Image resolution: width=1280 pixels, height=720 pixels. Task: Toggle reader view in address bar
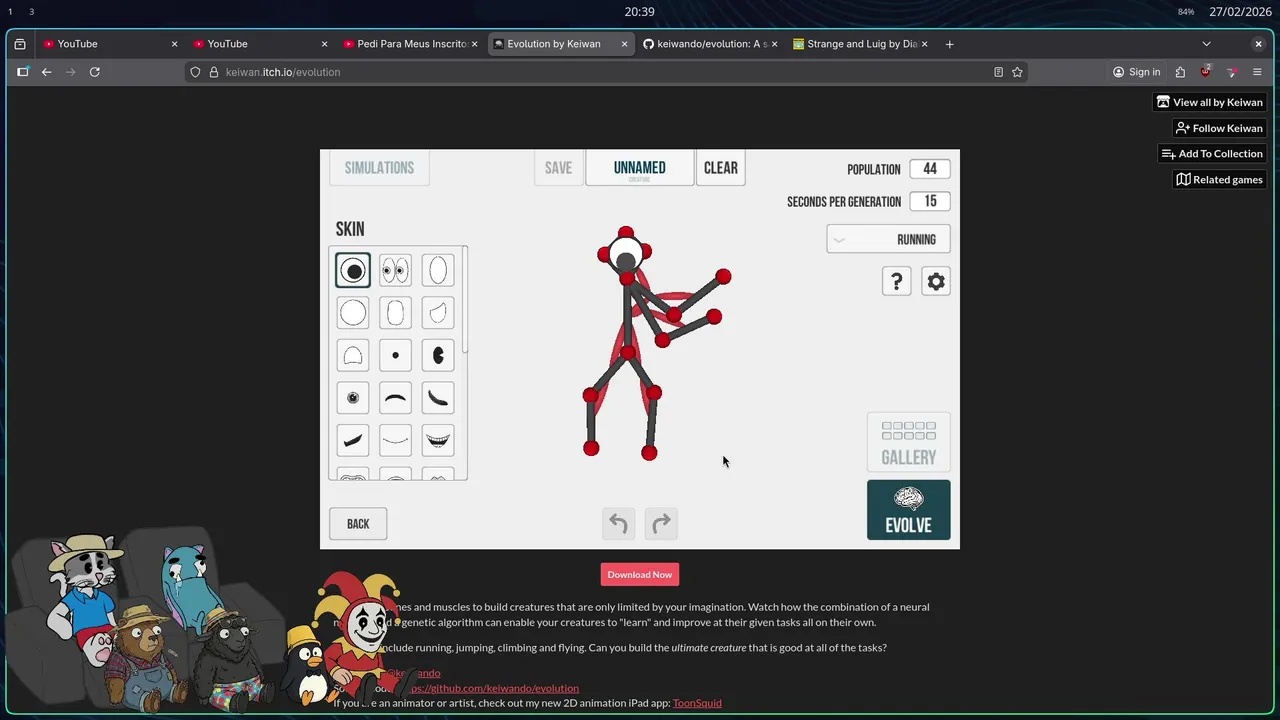point(998,72)
